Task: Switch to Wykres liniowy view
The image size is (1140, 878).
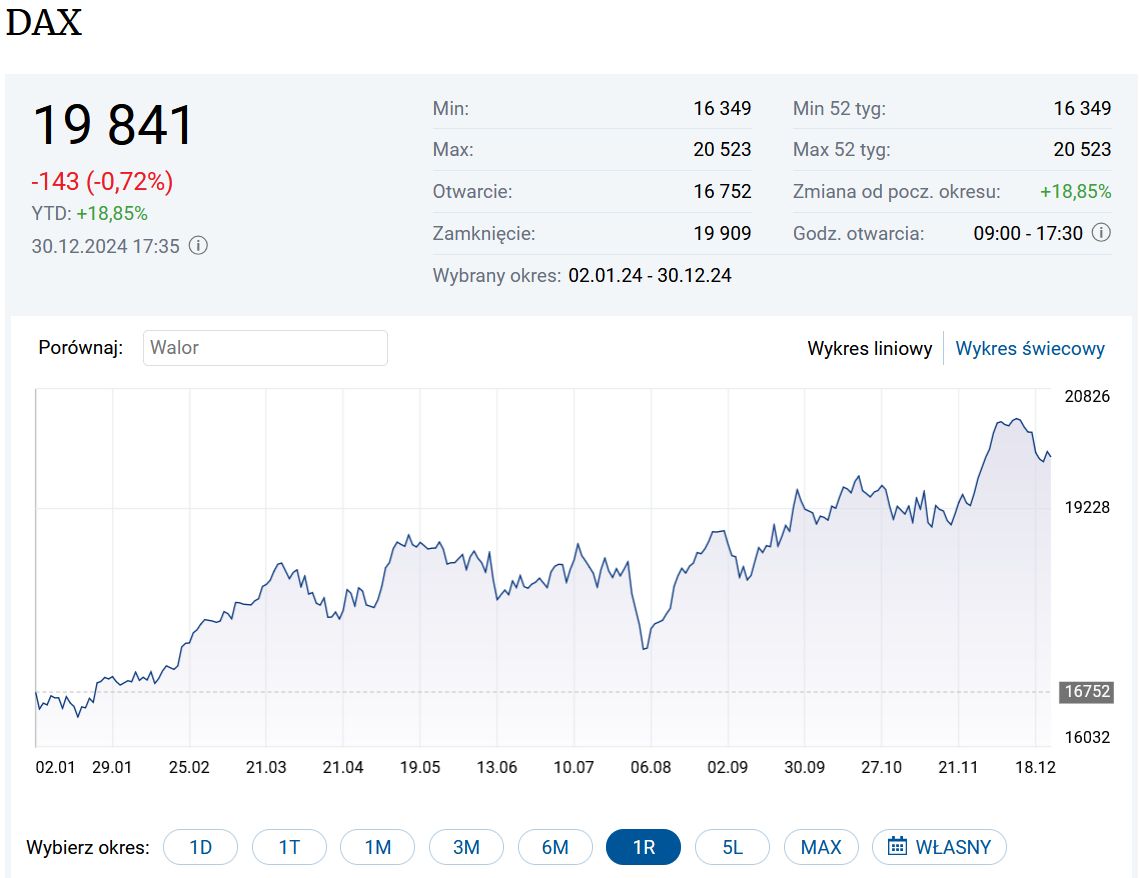Action: [870, 349]
